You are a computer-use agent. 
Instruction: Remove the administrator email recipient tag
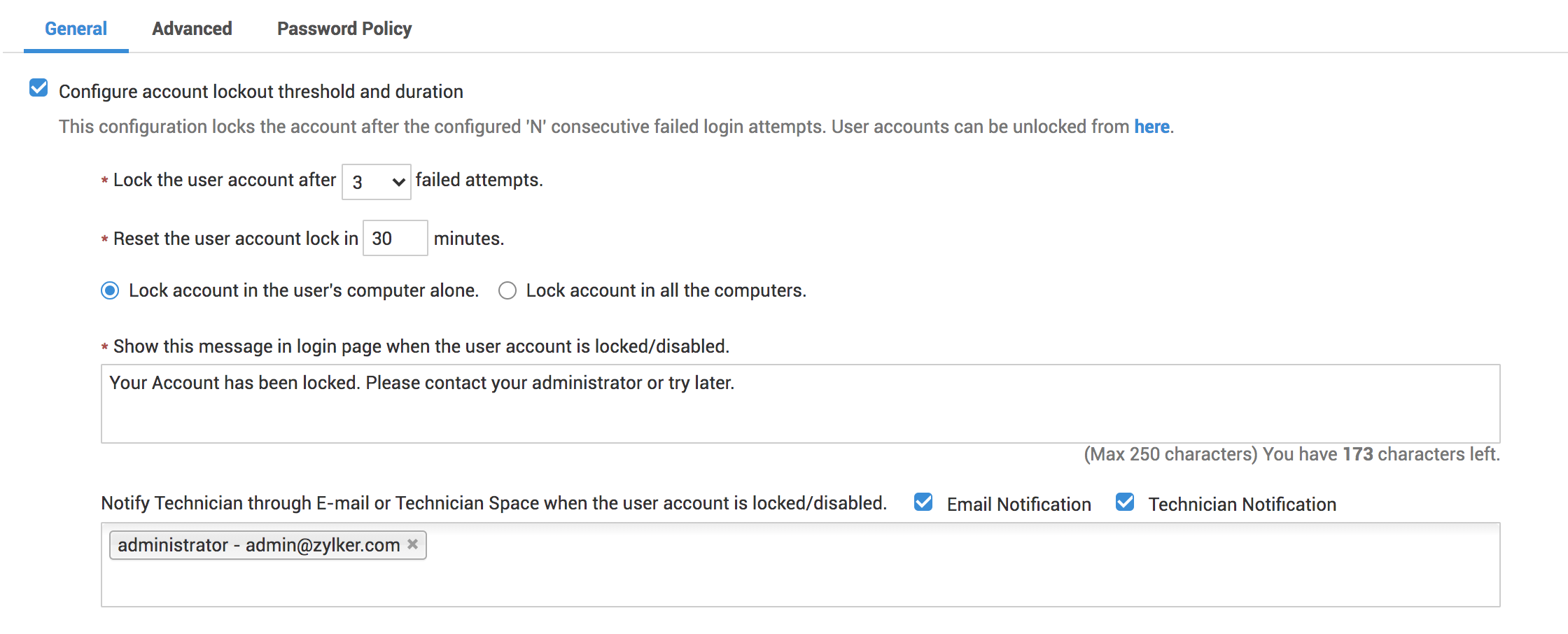413,544
